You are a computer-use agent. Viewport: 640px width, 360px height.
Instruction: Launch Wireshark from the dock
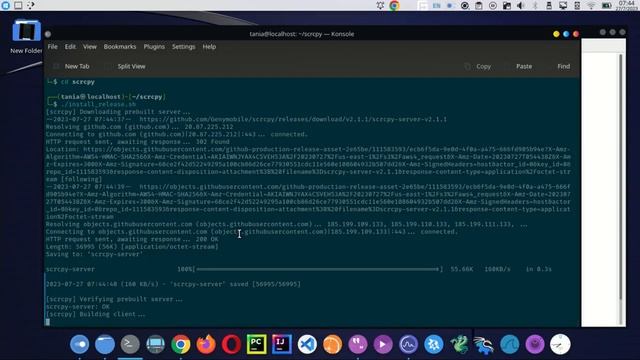tap(509, 344)
